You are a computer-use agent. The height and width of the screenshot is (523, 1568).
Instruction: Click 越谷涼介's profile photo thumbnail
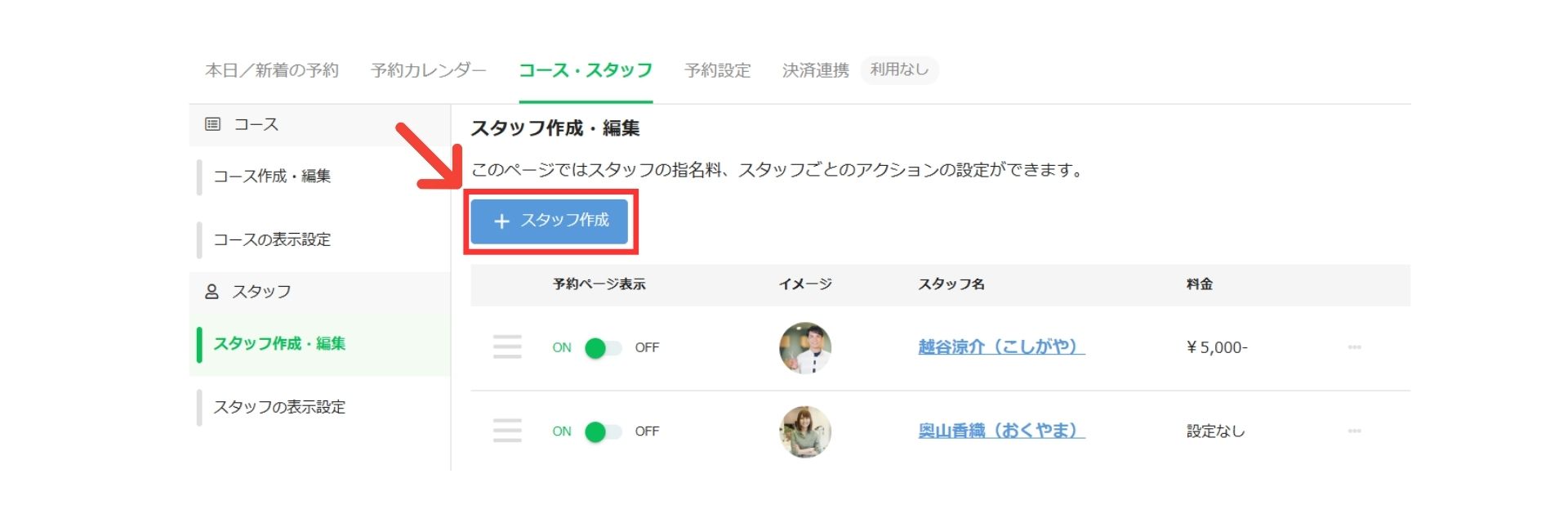click(x=805, y=348)
